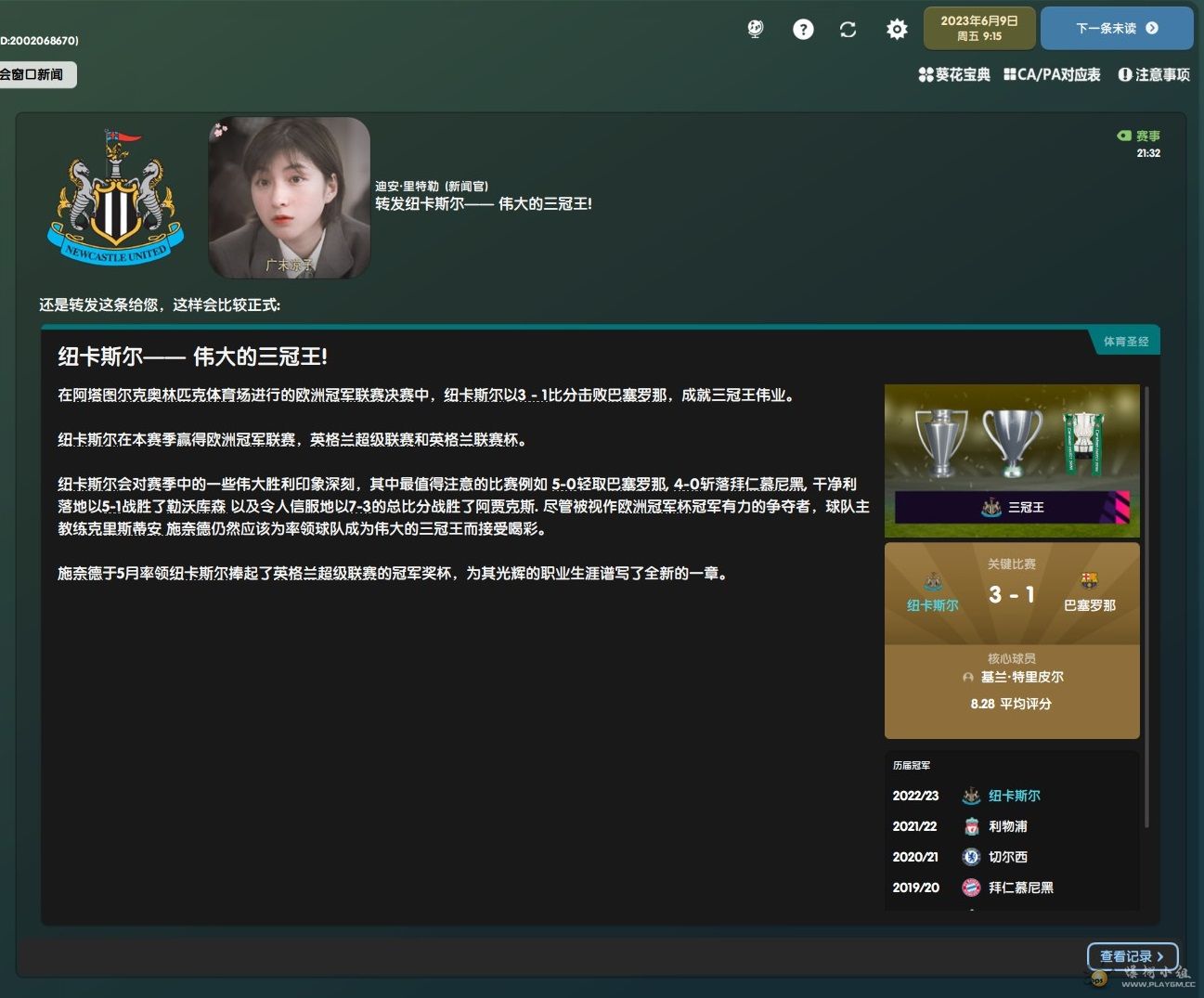Click the 利物浦 2021/22 winner entry
The image size is (1204, 998).
click(1008, 826)
